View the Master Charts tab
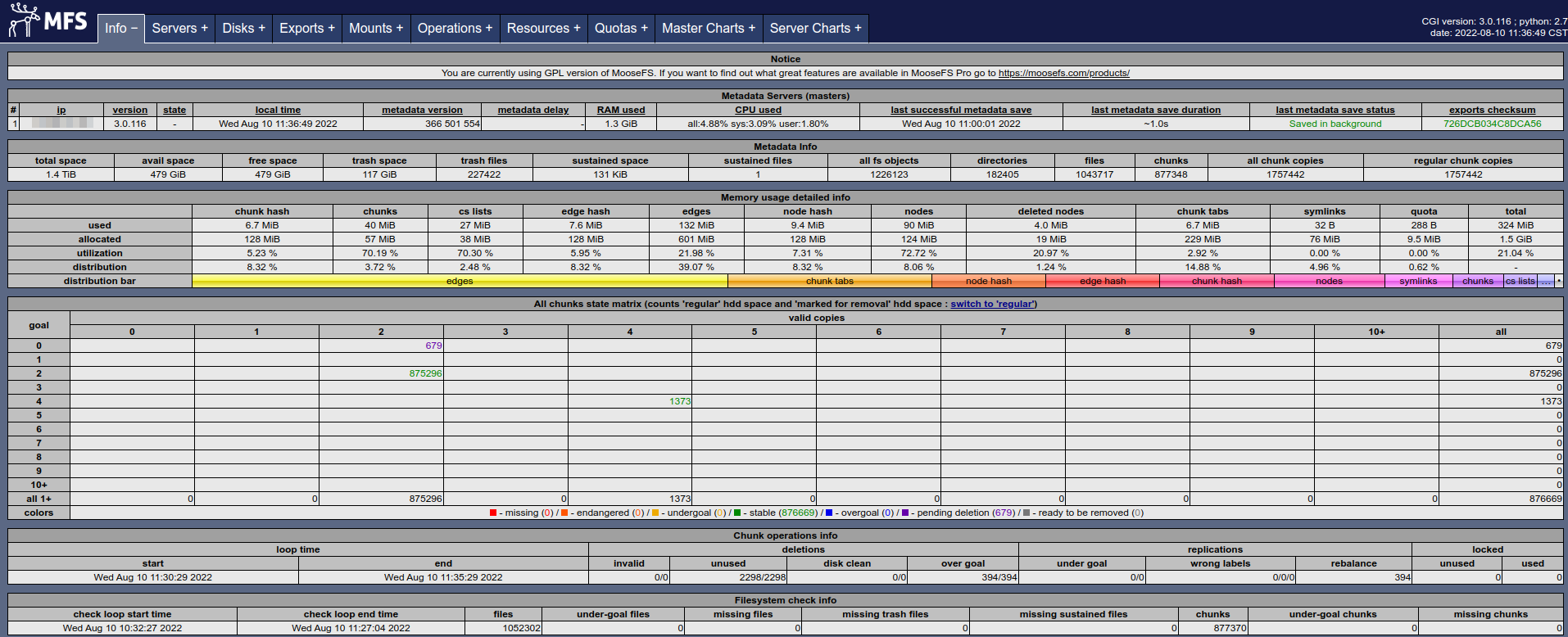Image resolution: width=1568 pixels, height=637 pixels. 709,28
